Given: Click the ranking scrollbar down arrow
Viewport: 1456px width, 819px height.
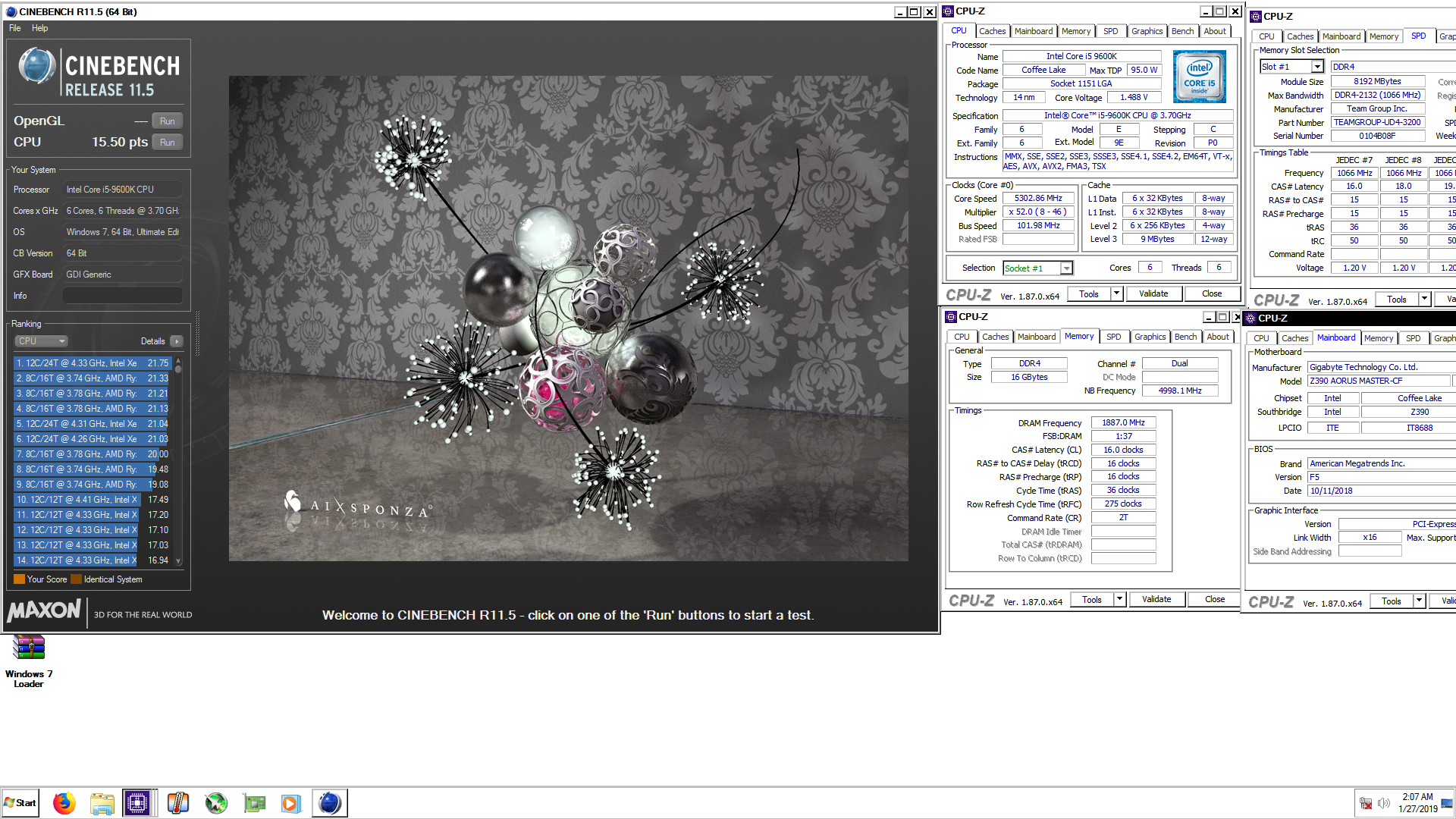Looking at the screenshot, I should click(x=178, y=562).
